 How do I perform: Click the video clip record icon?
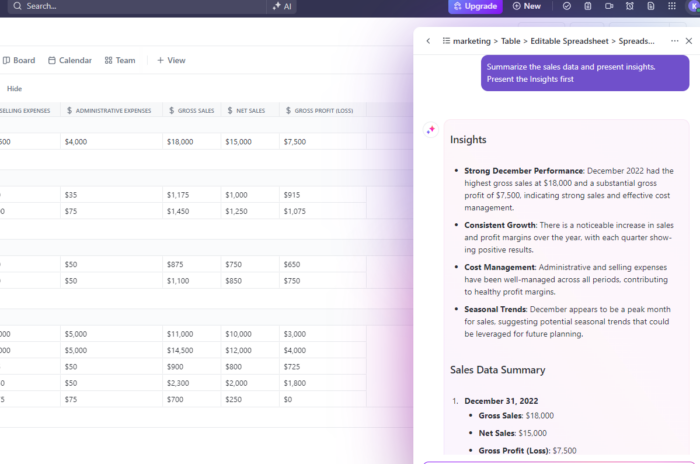pos(610,6)
